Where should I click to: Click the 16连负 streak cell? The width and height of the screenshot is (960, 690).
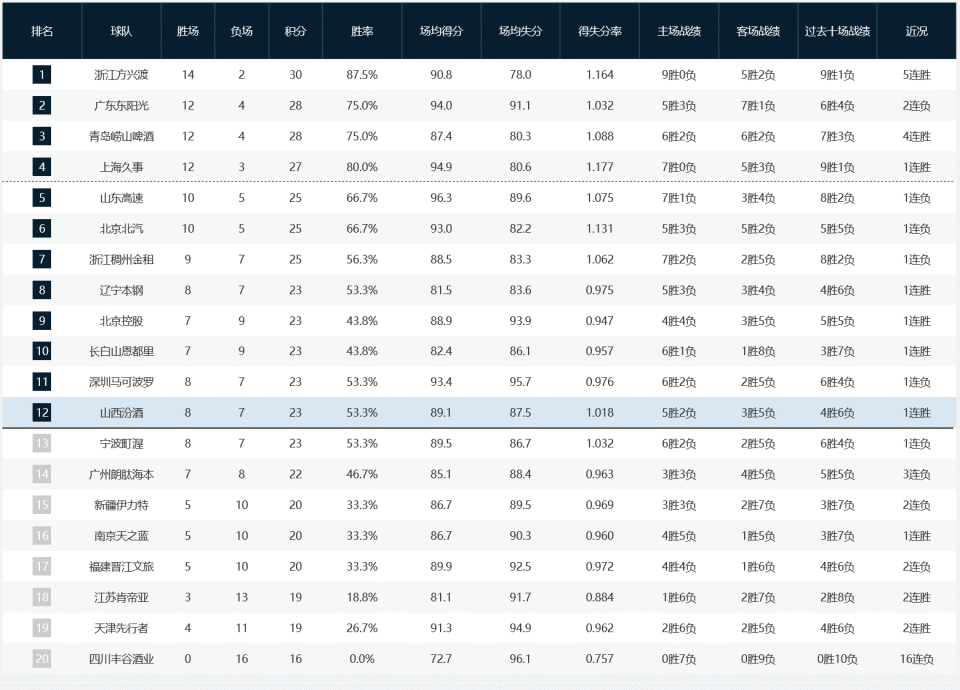point(916,659)
